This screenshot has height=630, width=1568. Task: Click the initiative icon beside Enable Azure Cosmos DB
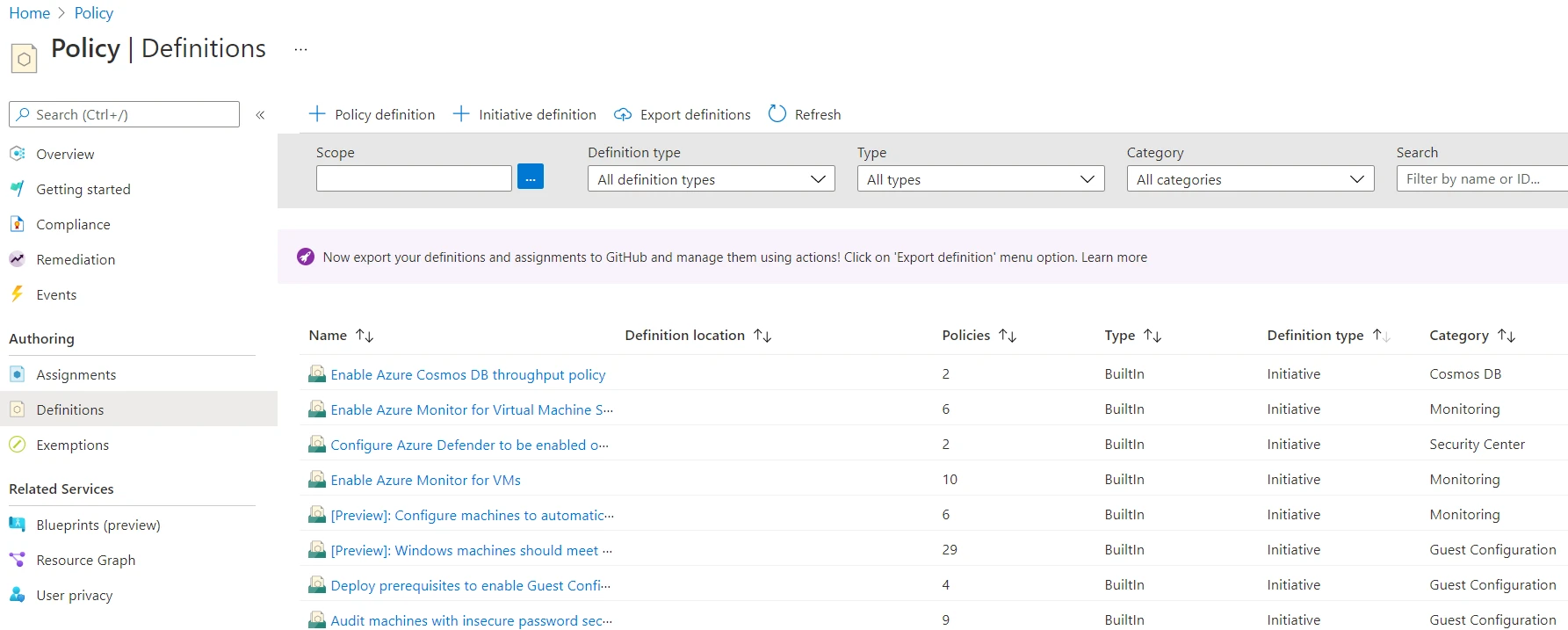pyautogui.click(x=317, y=373)
